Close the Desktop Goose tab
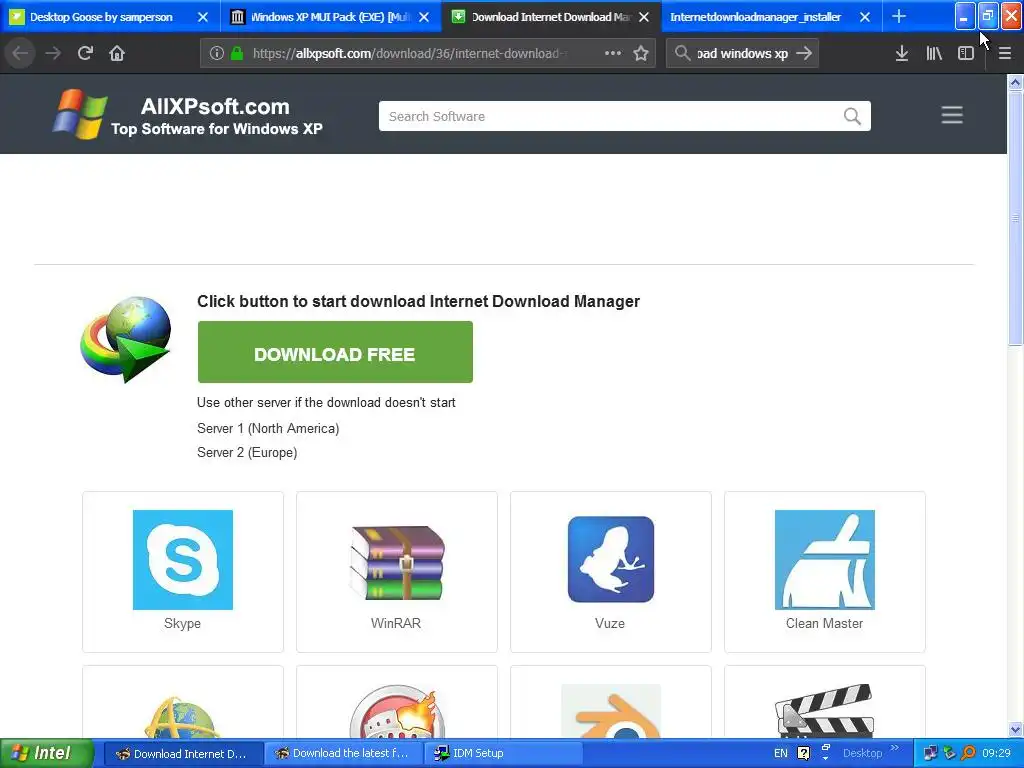The image size is (1024, 768). click(203, 17)
